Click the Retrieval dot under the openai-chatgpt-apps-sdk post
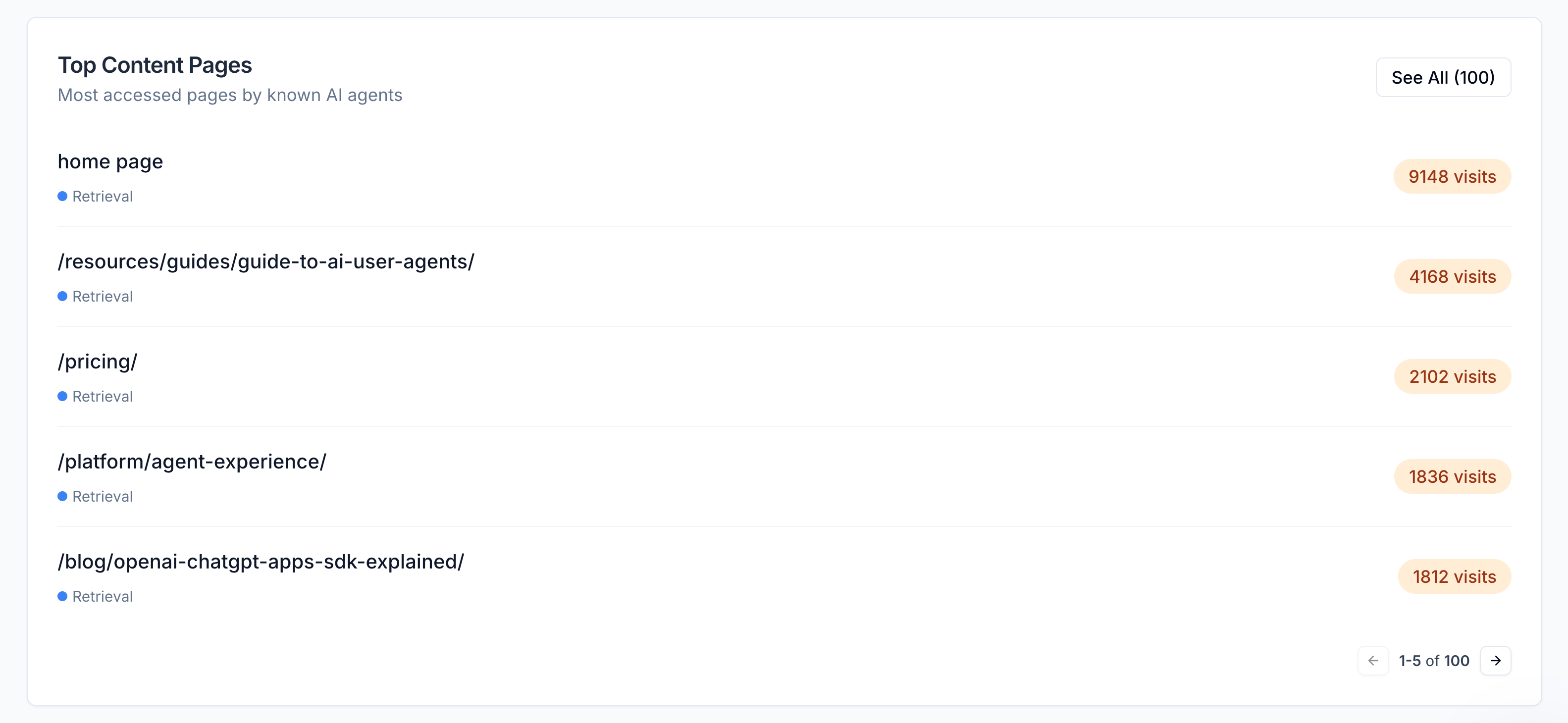The height and width of the screenshot is (723, 1568). pos(63,596)
